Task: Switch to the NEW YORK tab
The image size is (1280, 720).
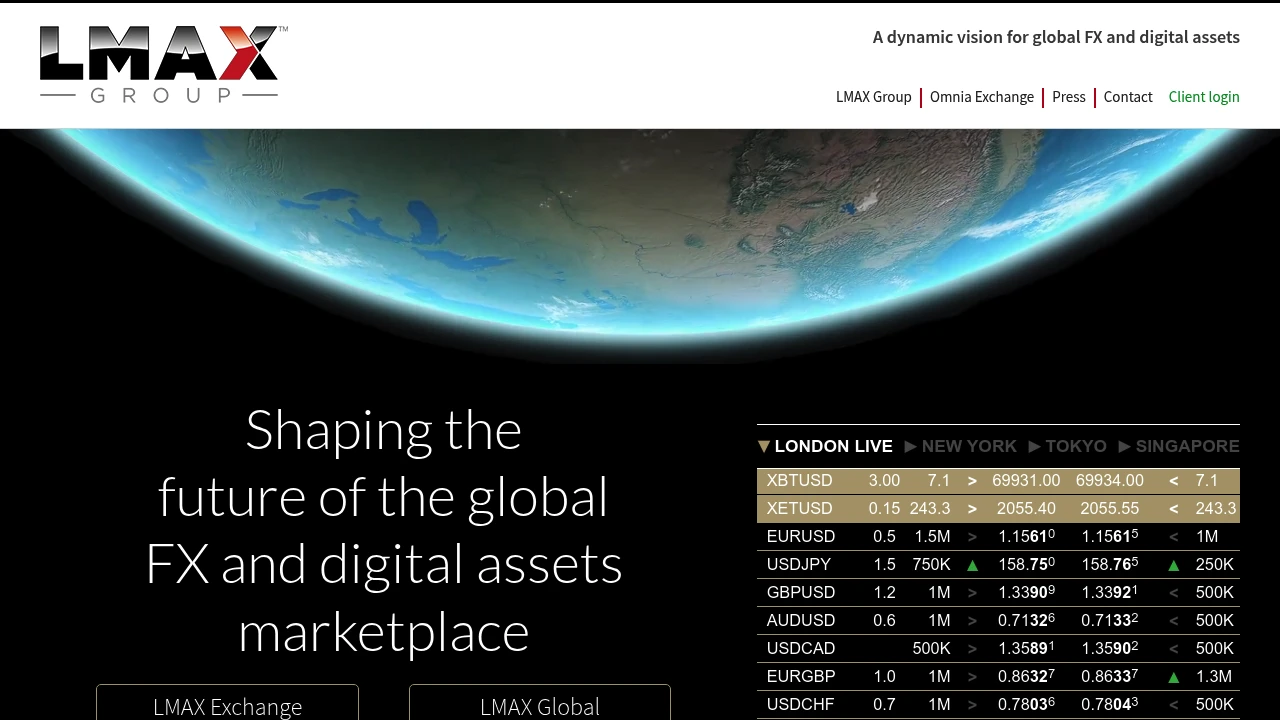Action: pos(969,446)
